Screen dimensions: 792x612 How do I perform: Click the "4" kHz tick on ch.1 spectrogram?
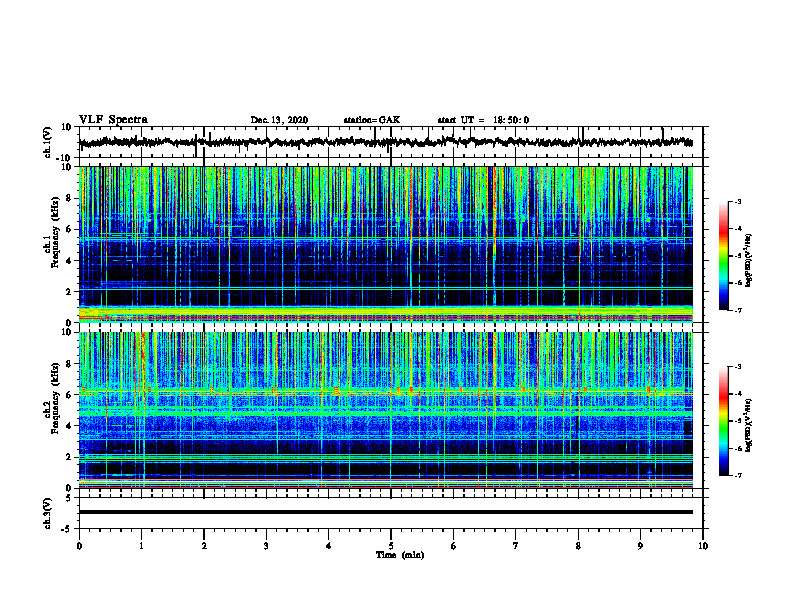pyautogui.click(x=70, y=261)
